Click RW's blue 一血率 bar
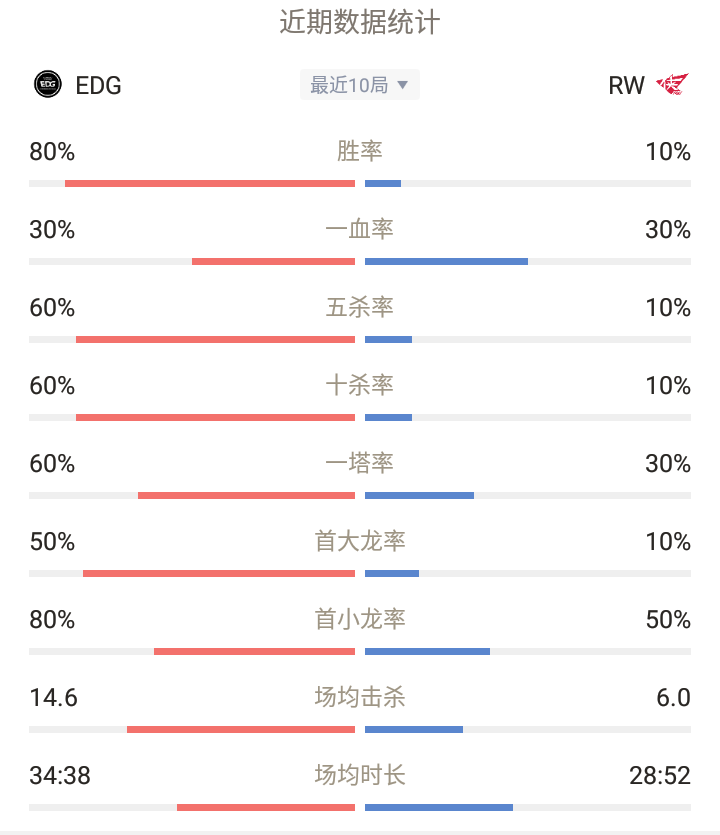 [x=446, y=261]
